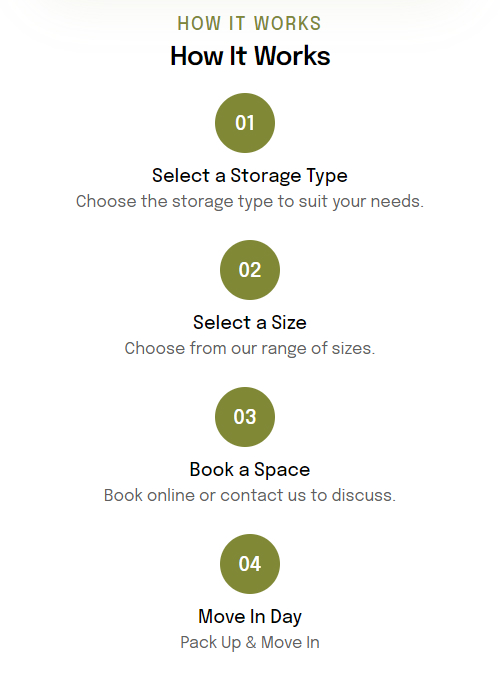
Task: Select the 'Select a Storage Type' heading
Action: pos(250,176)
